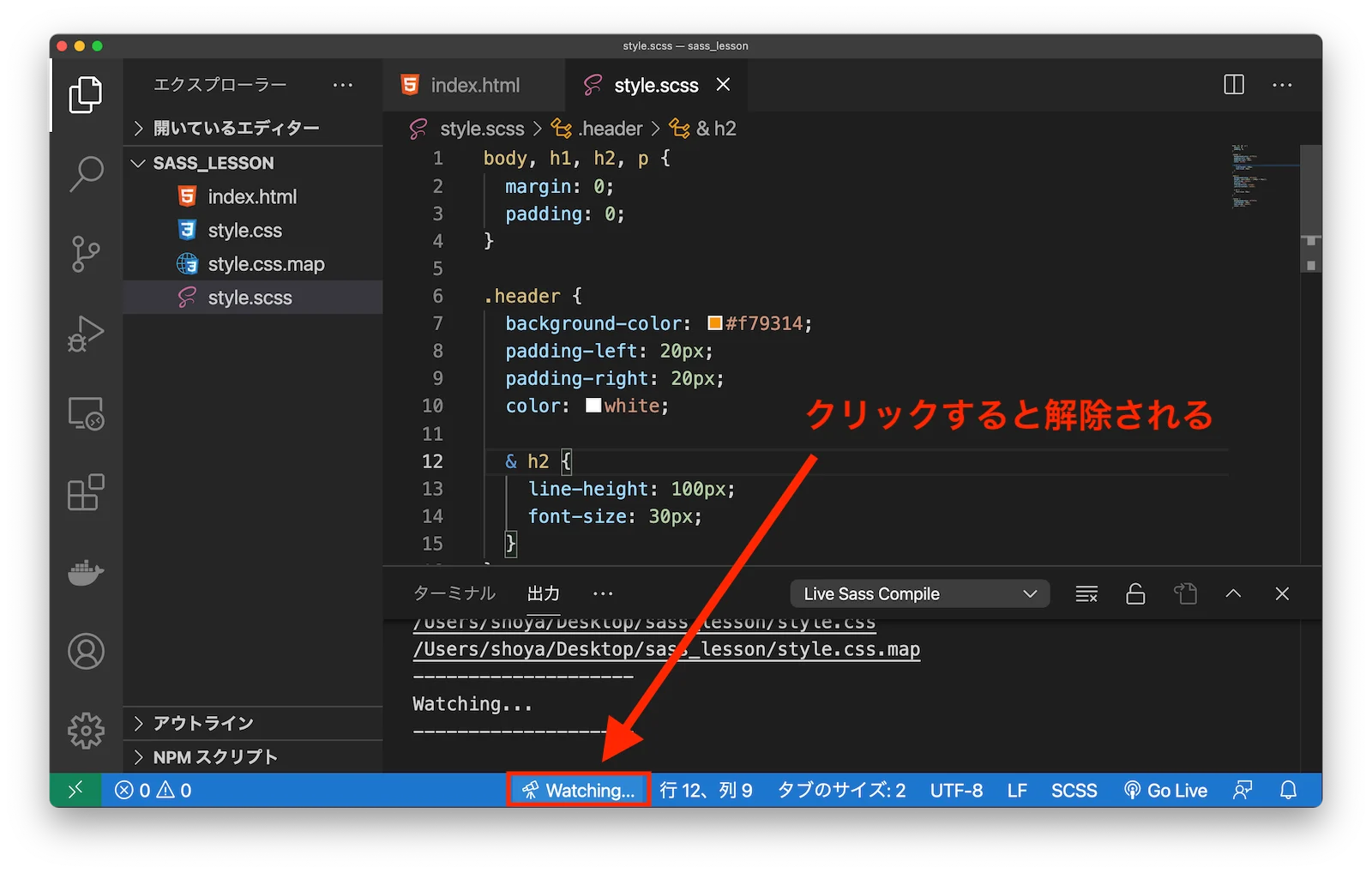Expand the 開いているエディター section
This screenshot has height=873, width=1372.
[x=253, y=128]
